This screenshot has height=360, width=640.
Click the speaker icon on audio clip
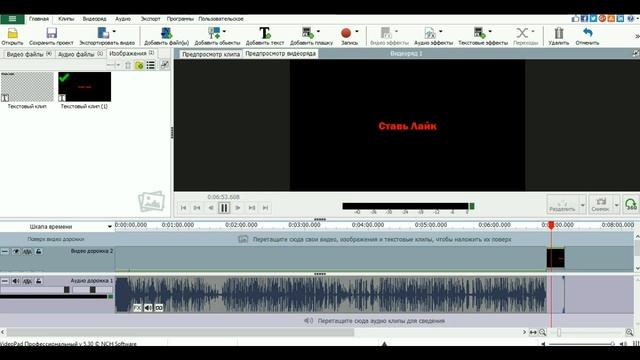click(148, 308)
